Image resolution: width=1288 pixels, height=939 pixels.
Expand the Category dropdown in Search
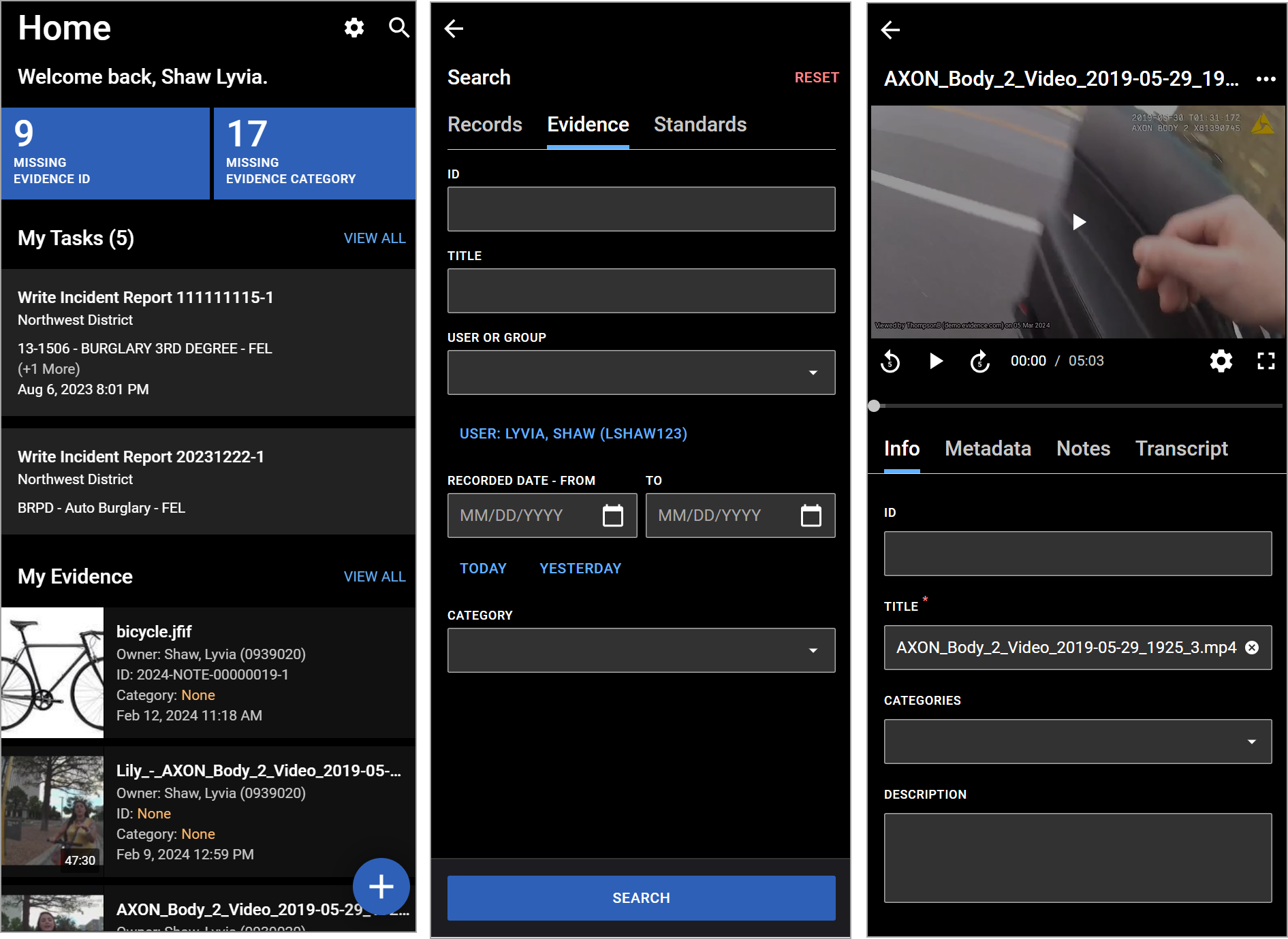[813, 650]
